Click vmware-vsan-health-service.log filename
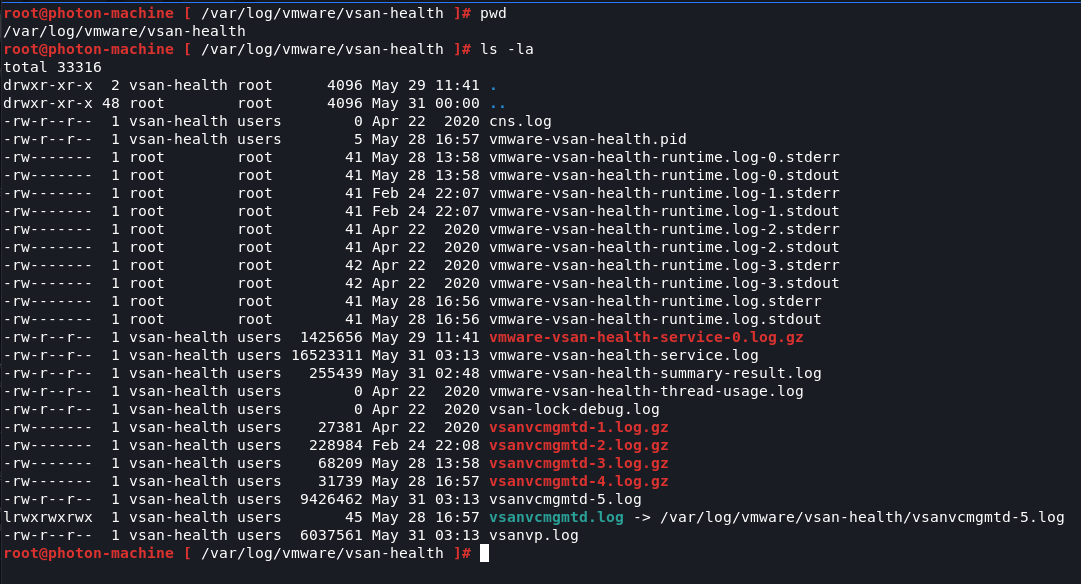The width and height of the screenshot is (1081, 584). coord(623,355)
